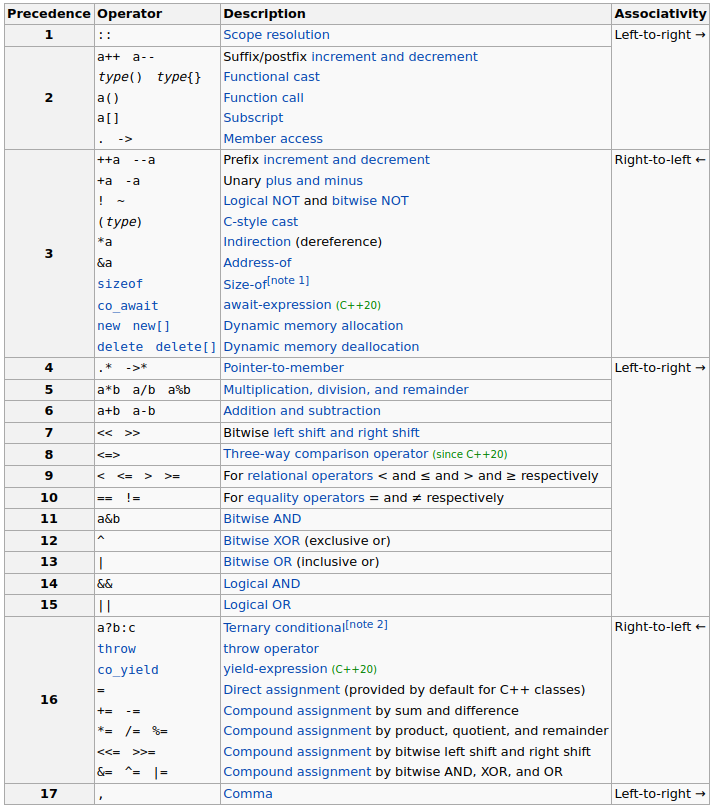Open the Pointer-to-member link
Image resolution: width=712 pixels, height=812 pixels.
(x=283, y=368)
